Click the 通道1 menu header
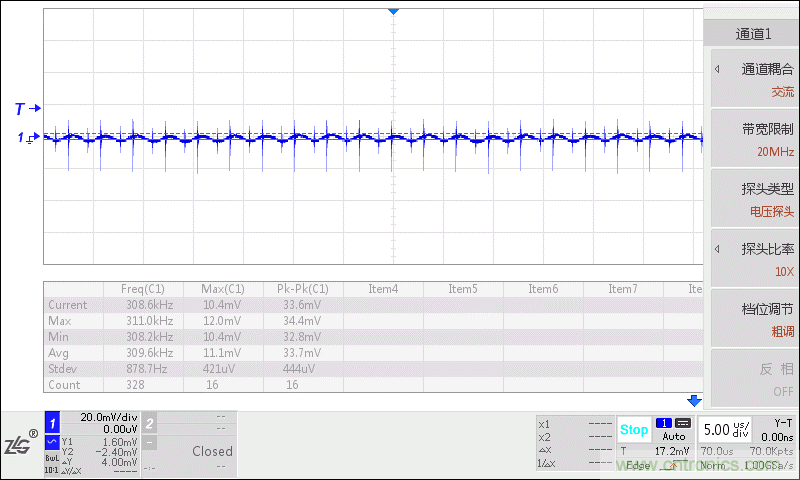 coord(753,33)
